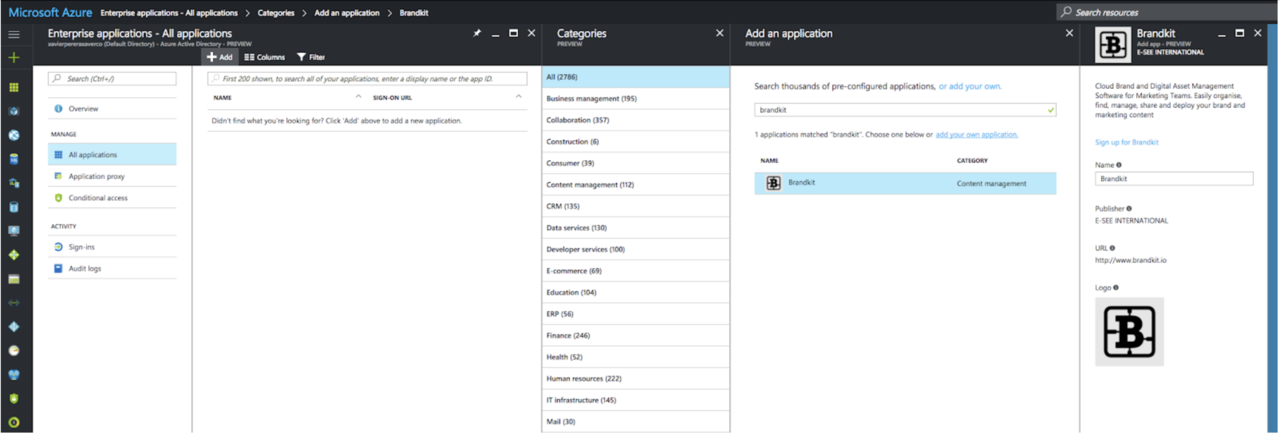Click the Conditional access shield icon
The image size is (1280, 435).
58,198
